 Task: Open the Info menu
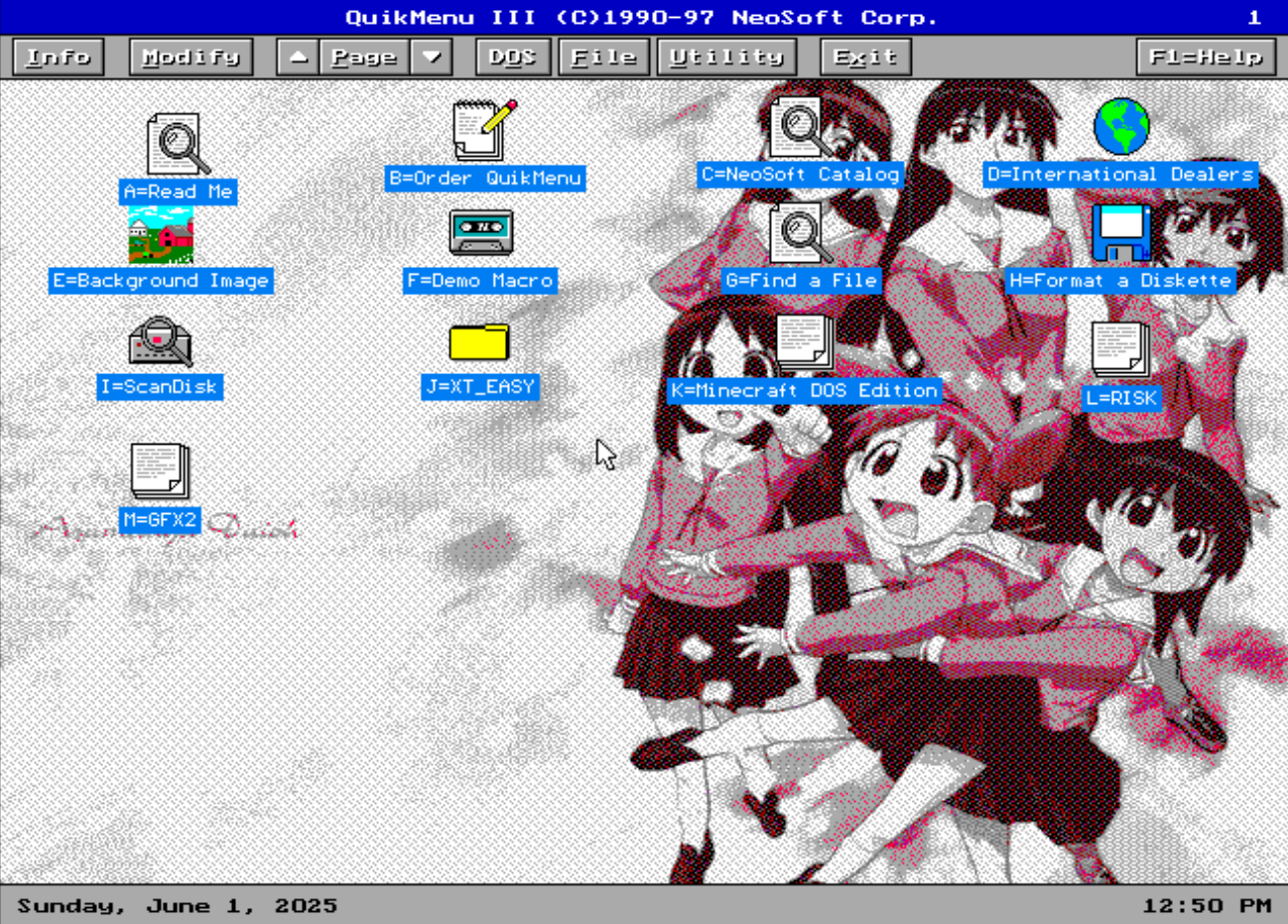click(x=59, y=57)
